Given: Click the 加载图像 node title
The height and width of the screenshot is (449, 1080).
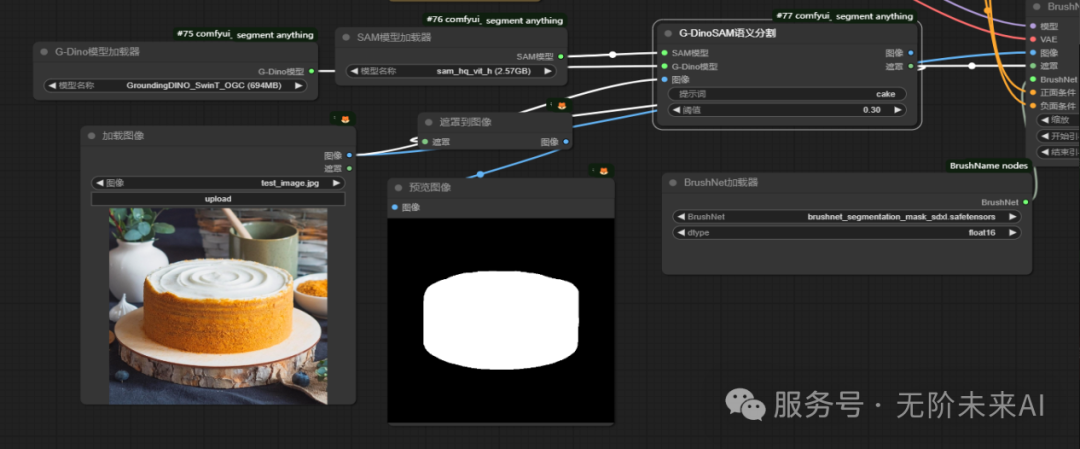Looking at the screenshot, I should [123, 136].
